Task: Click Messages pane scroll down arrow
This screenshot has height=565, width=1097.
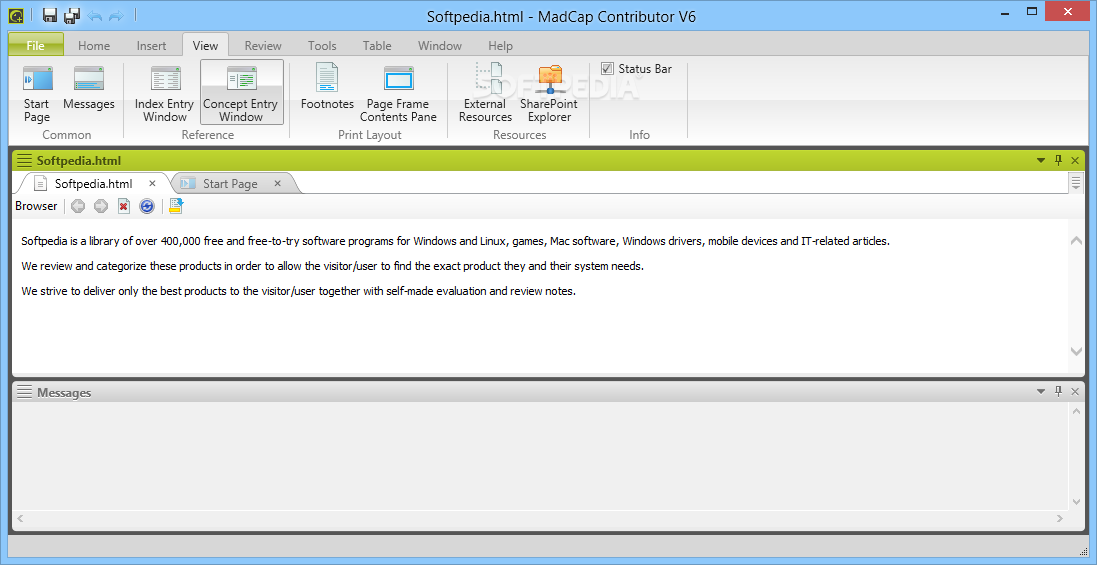Action: pos(1076,502)
